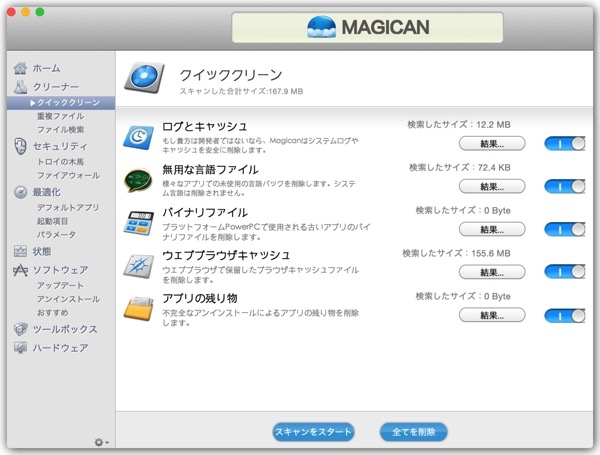Click the バイナリファイル heading text

click(x=205, y=212)
